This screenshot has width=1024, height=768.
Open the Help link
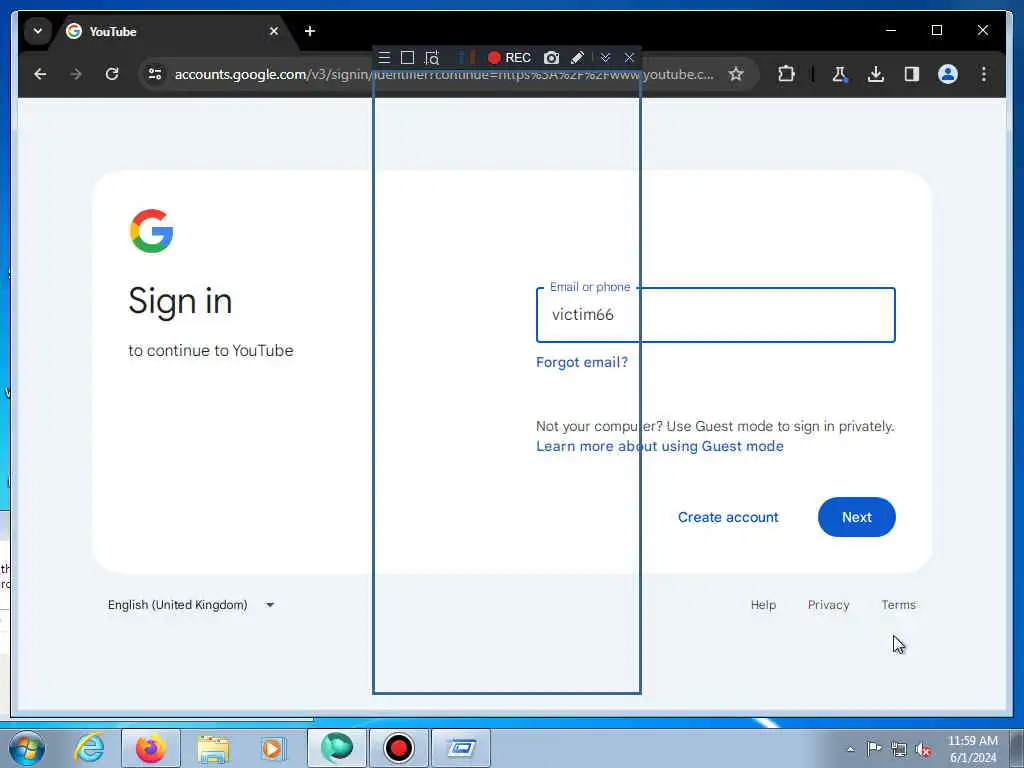point(763,605)
